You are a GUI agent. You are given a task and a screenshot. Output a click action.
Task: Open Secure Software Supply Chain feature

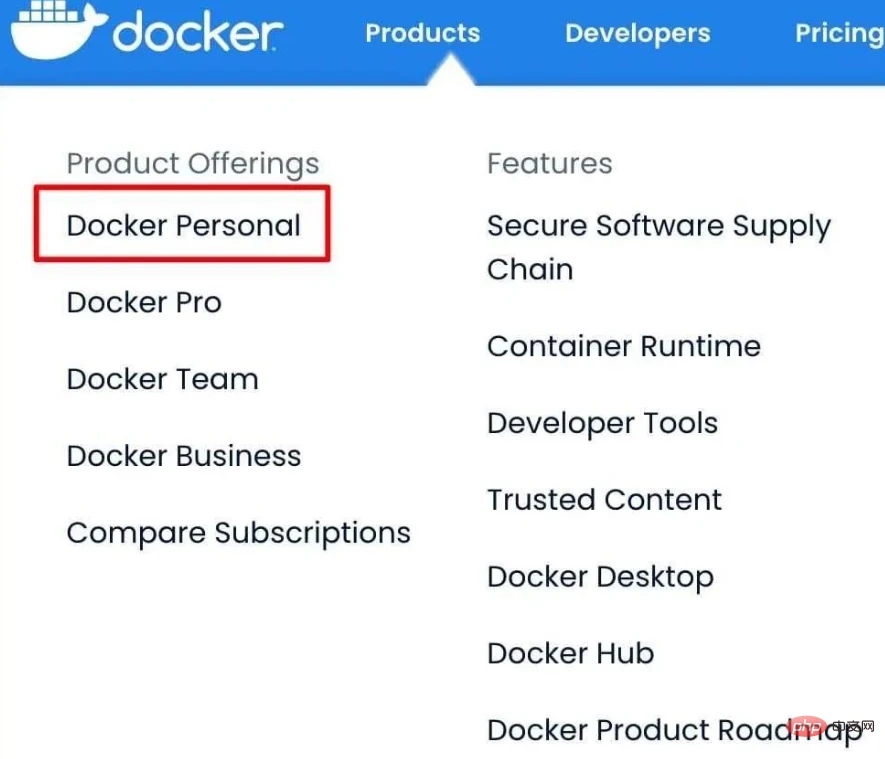click(x=659, y=247)
